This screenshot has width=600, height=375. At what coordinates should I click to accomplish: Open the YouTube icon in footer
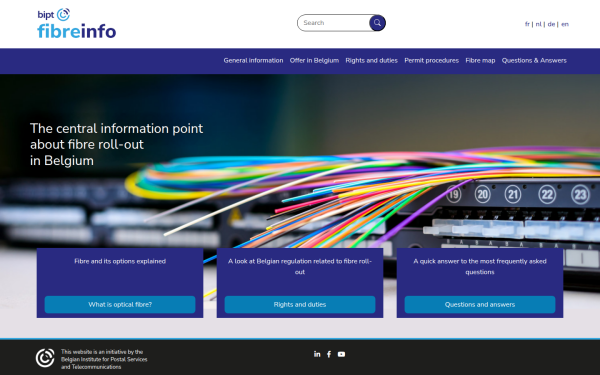point(341,354)
